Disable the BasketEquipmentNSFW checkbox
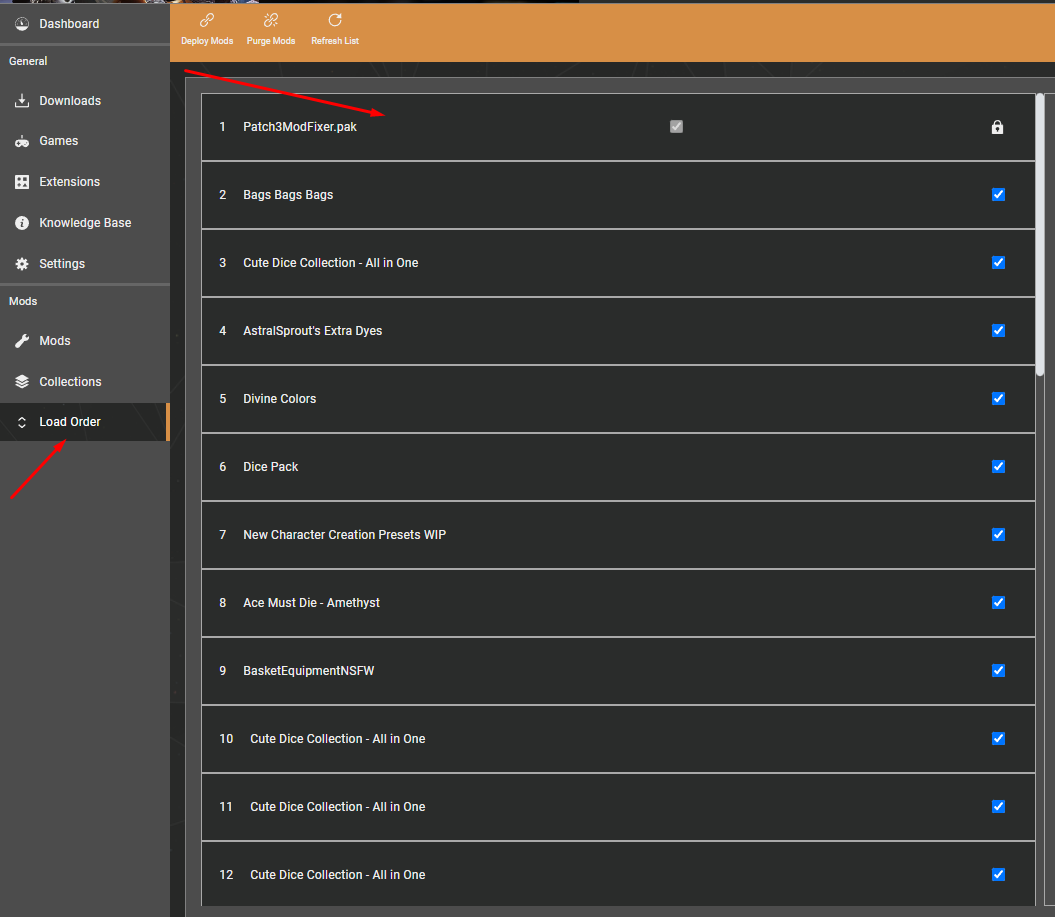Screen dimensions: 1055x917 [998, 670]
